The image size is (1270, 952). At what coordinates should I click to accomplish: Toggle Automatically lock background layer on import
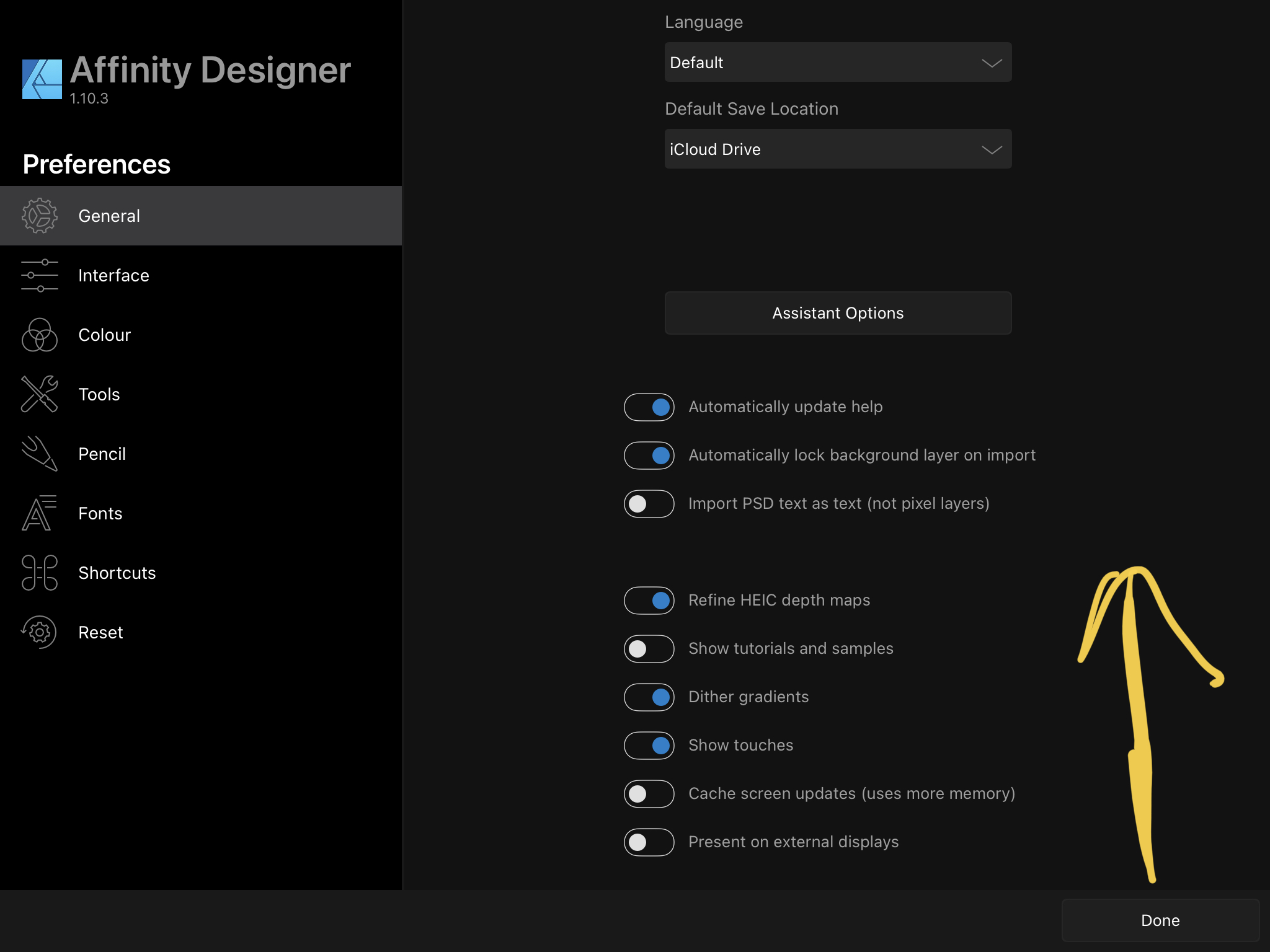[x=649, y=456]
